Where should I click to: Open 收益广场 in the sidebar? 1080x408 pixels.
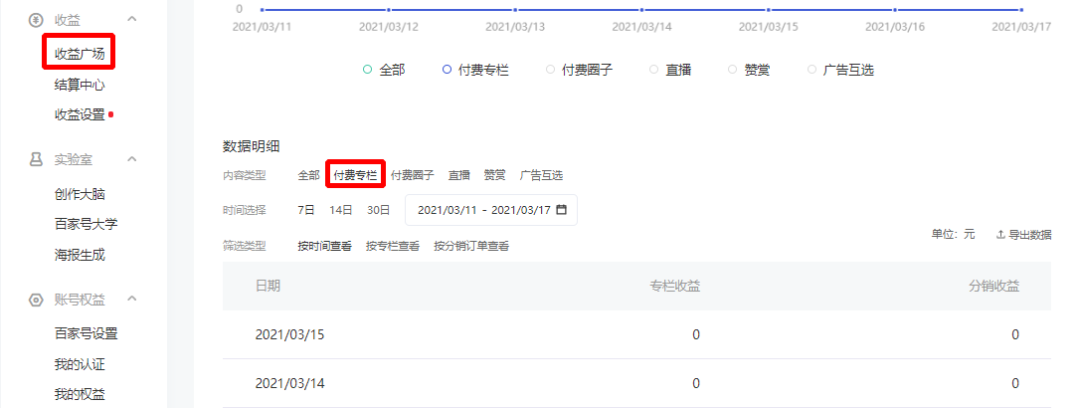tap(79, 54)
